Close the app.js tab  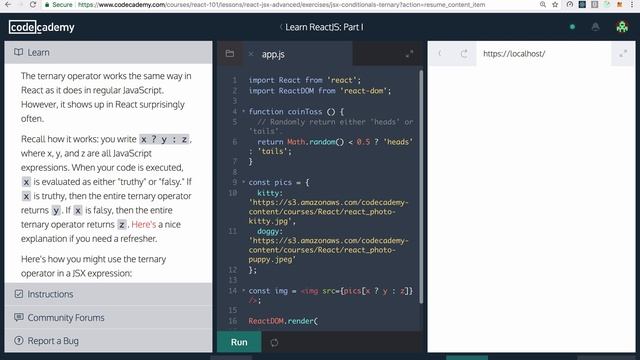(x=251, y=54)
